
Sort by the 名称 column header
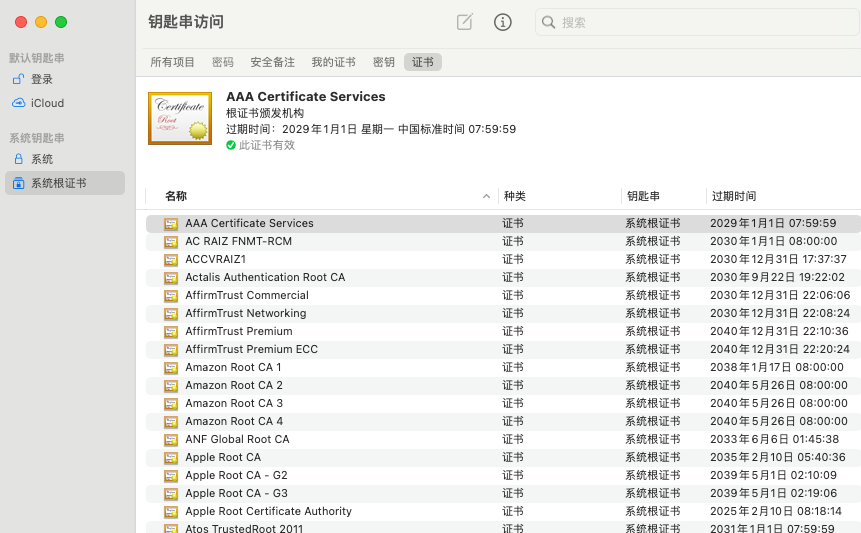[176, 196]
